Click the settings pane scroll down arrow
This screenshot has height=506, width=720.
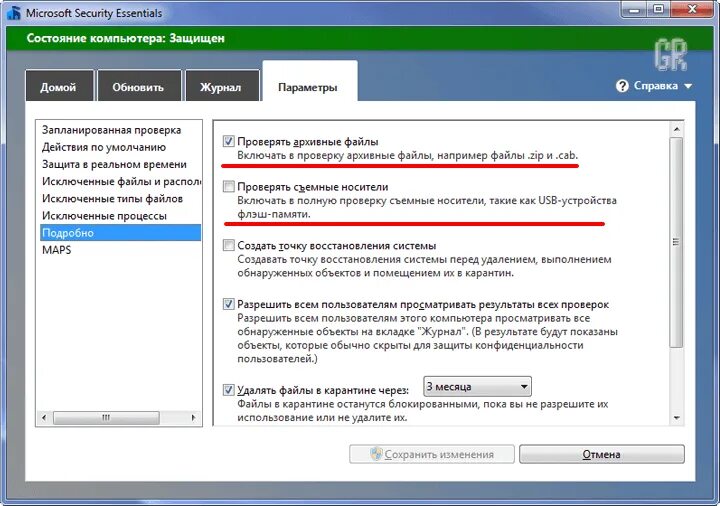click(x=676, y=418)
